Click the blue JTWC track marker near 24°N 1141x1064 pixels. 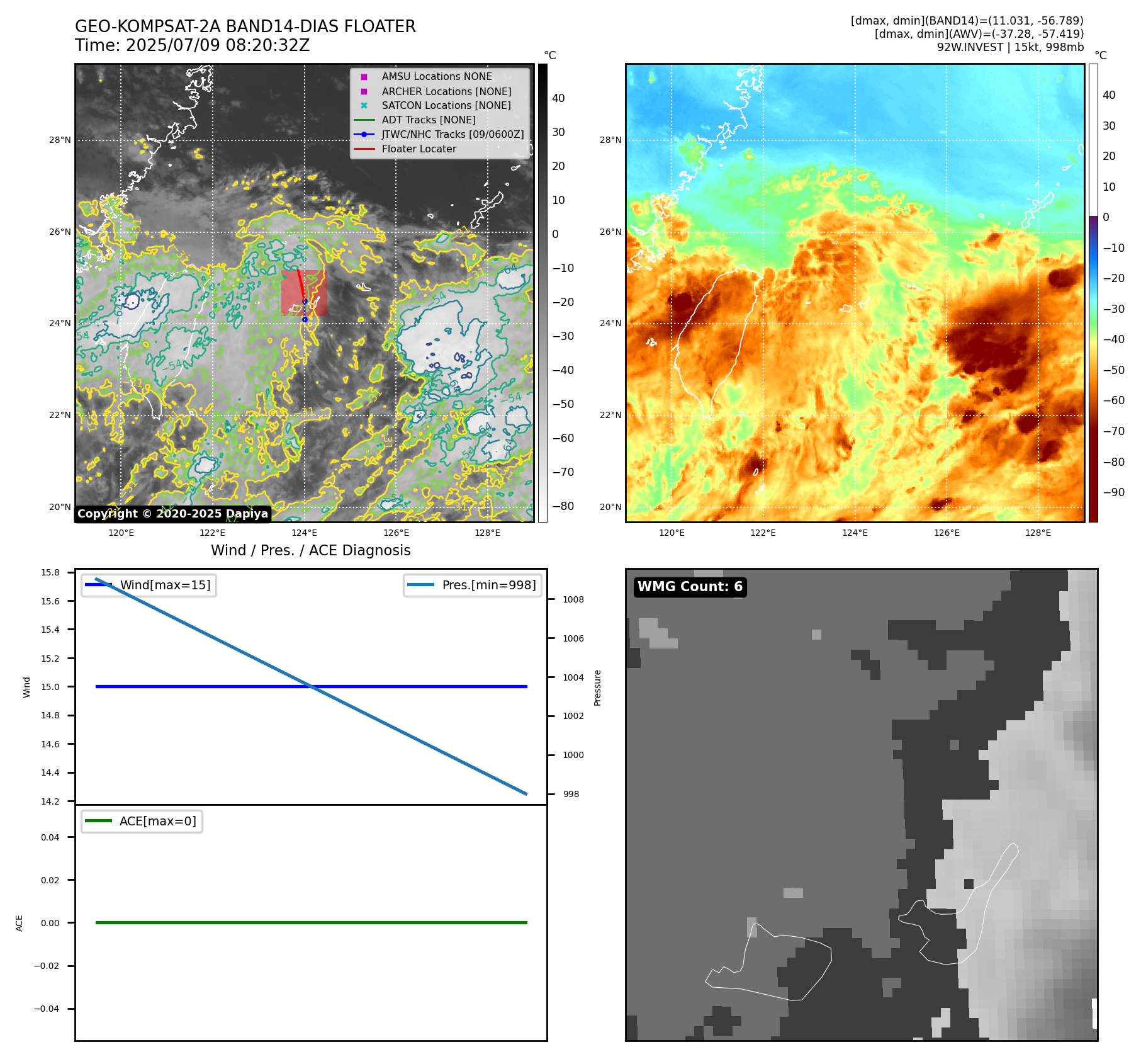[305, 319]
